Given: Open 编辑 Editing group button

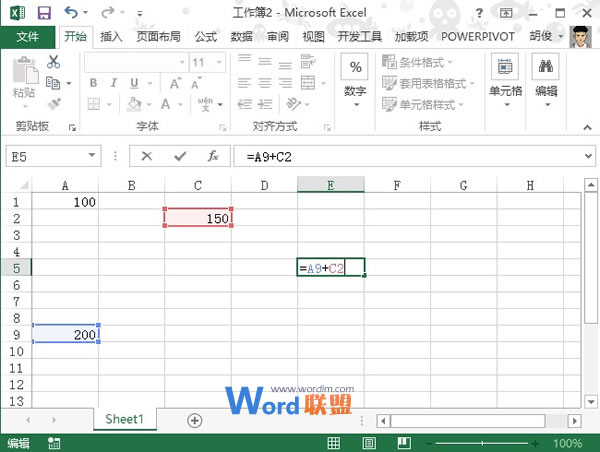Looking at the screenshot, I should (546, 81).
